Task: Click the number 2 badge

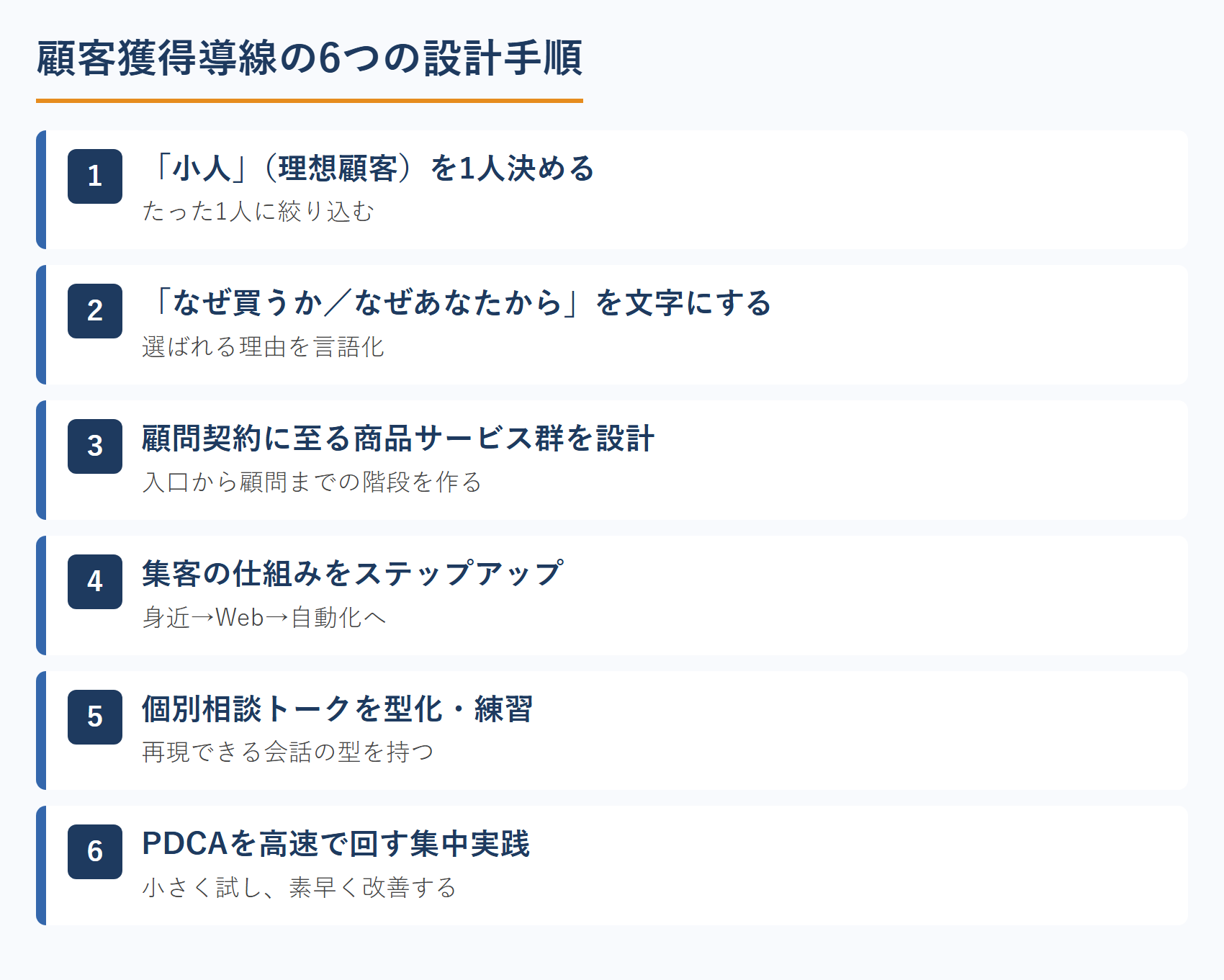Action: coord(95,311)
